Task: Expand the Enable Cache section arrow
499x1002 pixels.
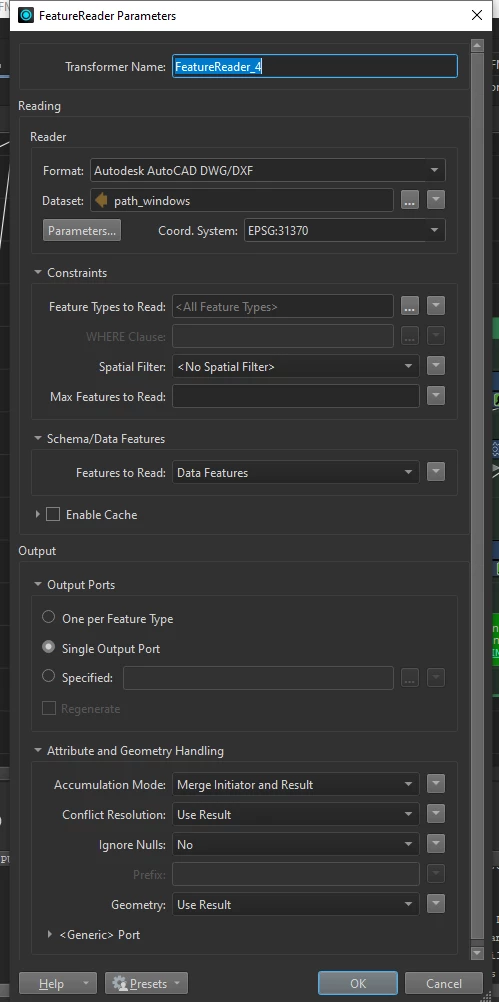Action: coord(38,514)
